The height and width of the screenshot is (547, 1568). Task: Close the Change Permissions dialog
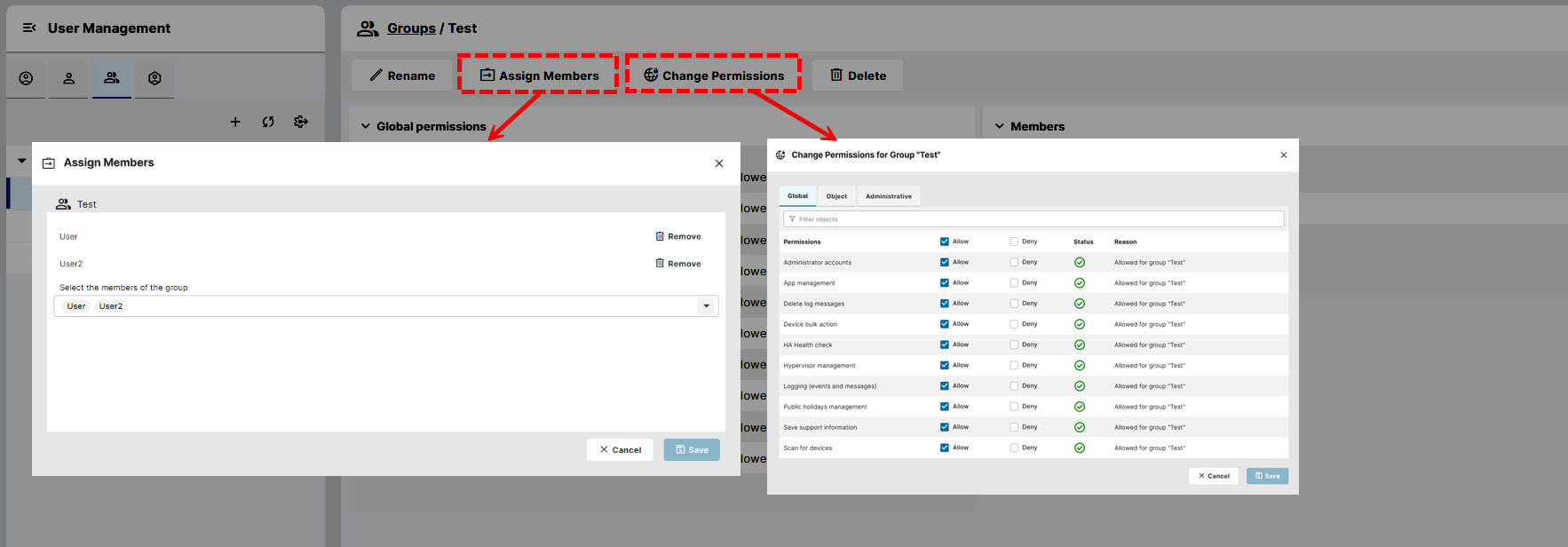(1284, 155)
